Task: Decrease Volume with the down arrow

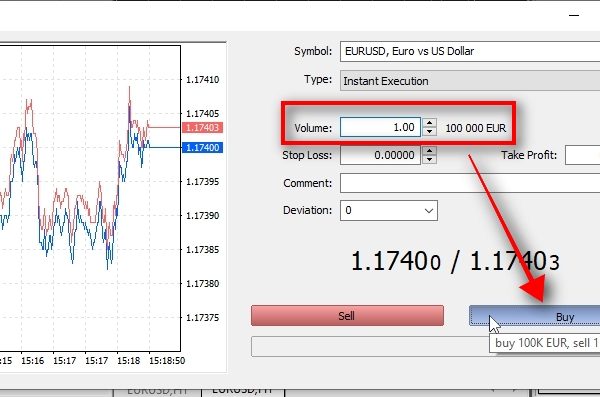Action: point(429,132)
